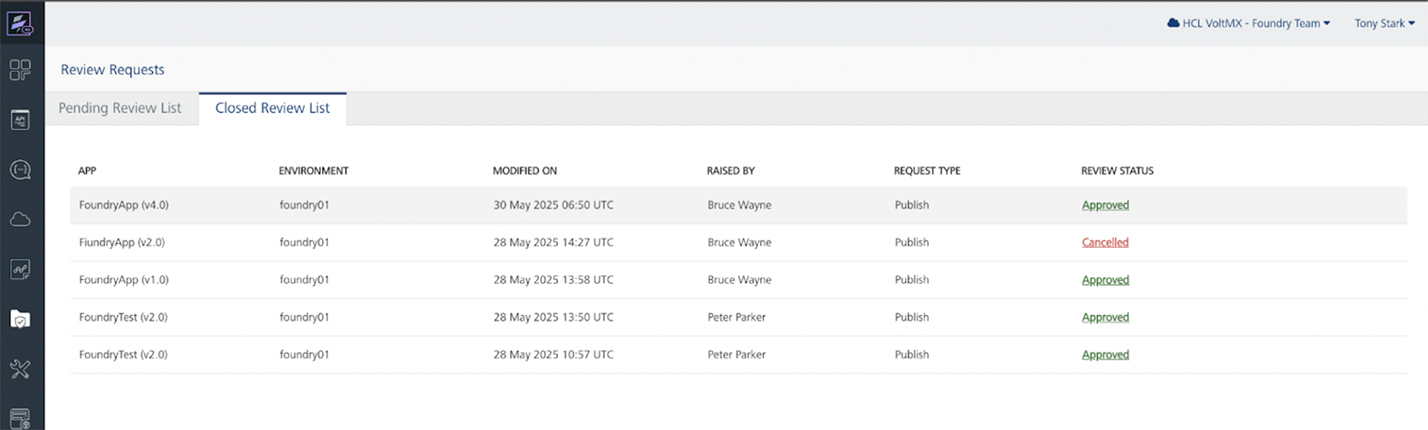Click the Cancelled status link

coord(1105,242)
